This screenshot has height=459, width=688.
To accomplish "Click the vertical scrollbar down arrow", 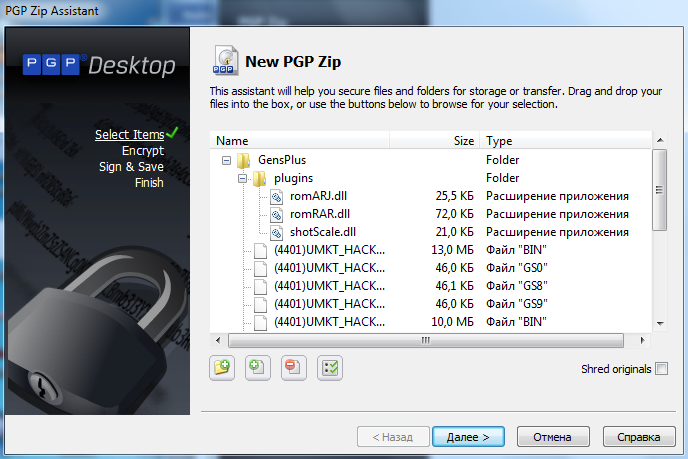I will 660,323.
